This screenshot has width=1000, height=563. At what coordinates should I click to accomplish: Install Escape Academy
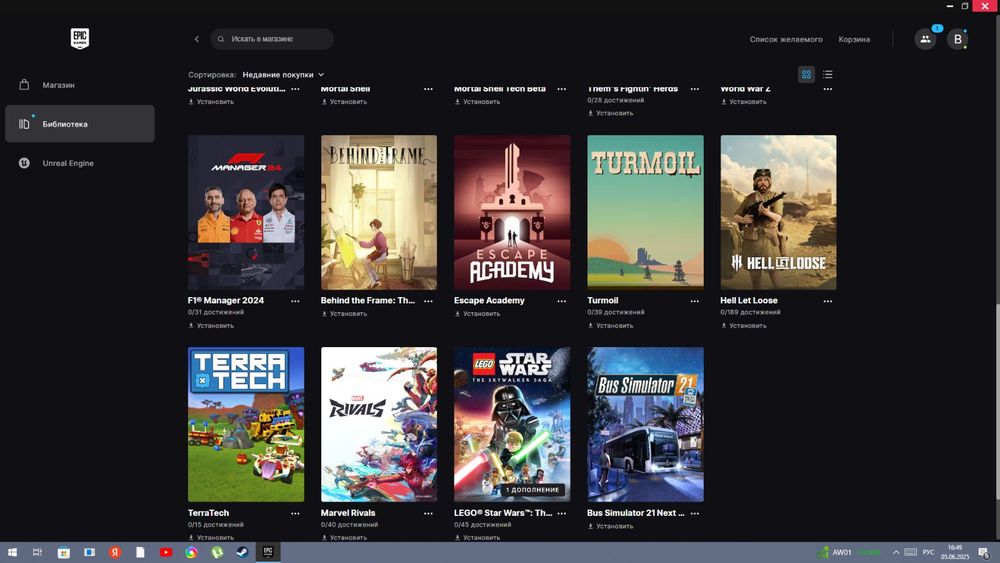click(x=478, y=314)
